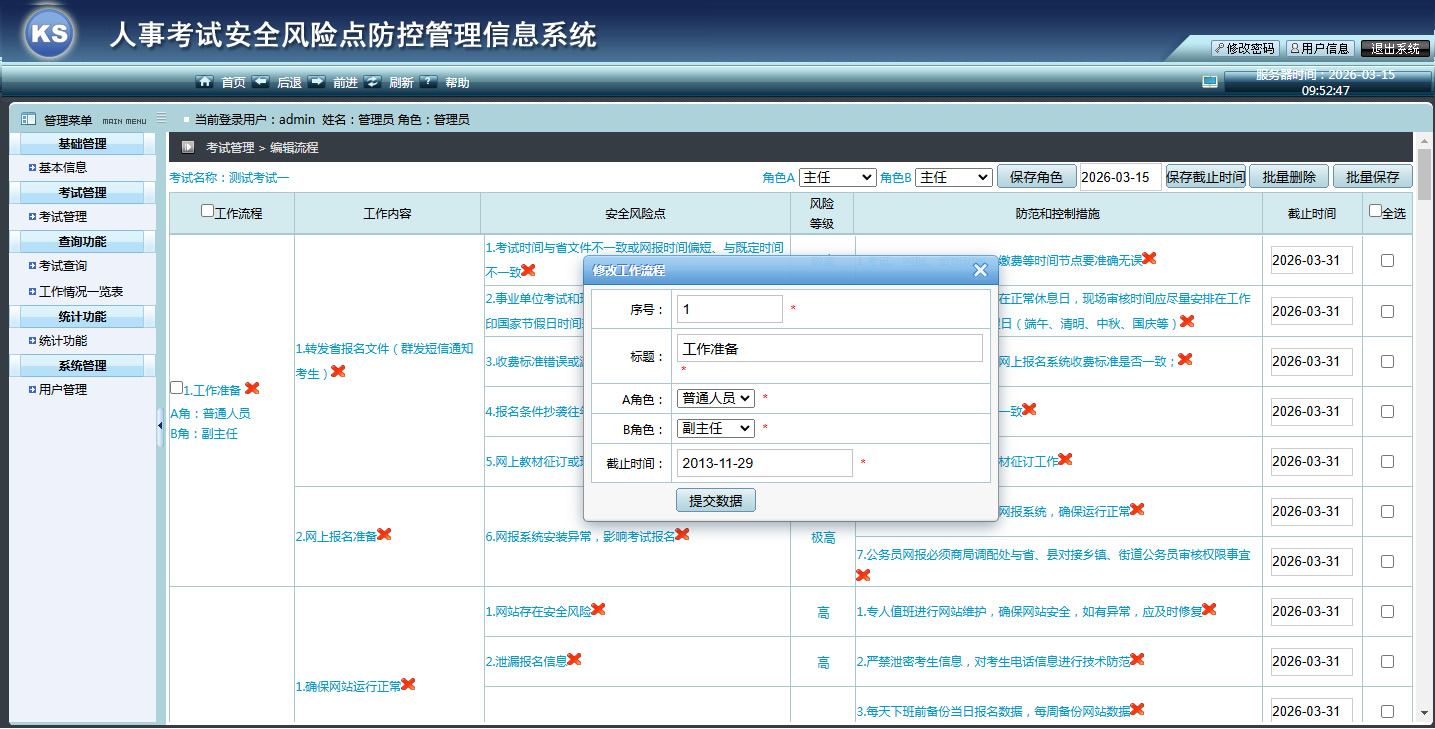This screenshot has height=729, width=1435.
Task: Expand the B角色 dropdown showing 副主任
Action: coord(715,428)
